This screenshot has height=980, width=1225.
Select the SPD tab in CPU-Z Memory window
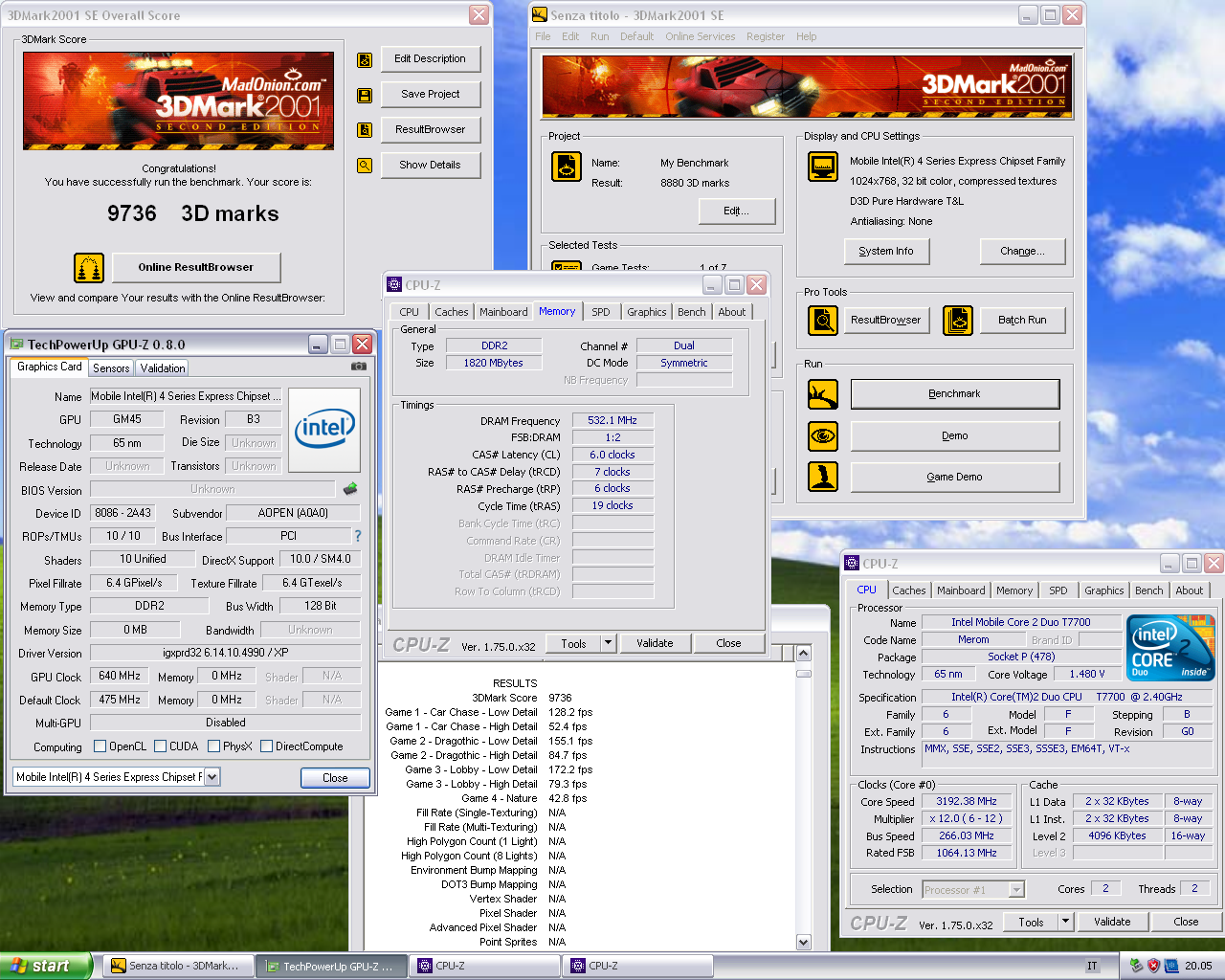[x=600, y=312]
